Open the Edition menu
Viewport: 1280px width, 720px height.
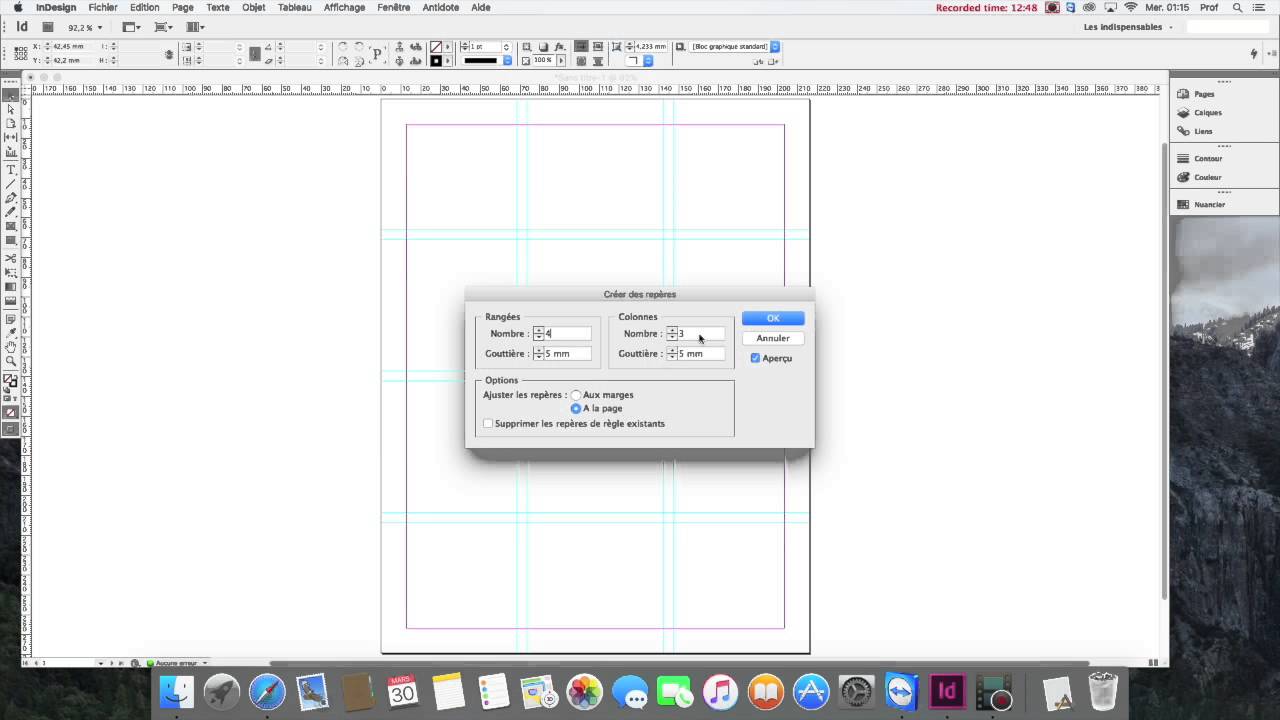click(x=144, y=7)
